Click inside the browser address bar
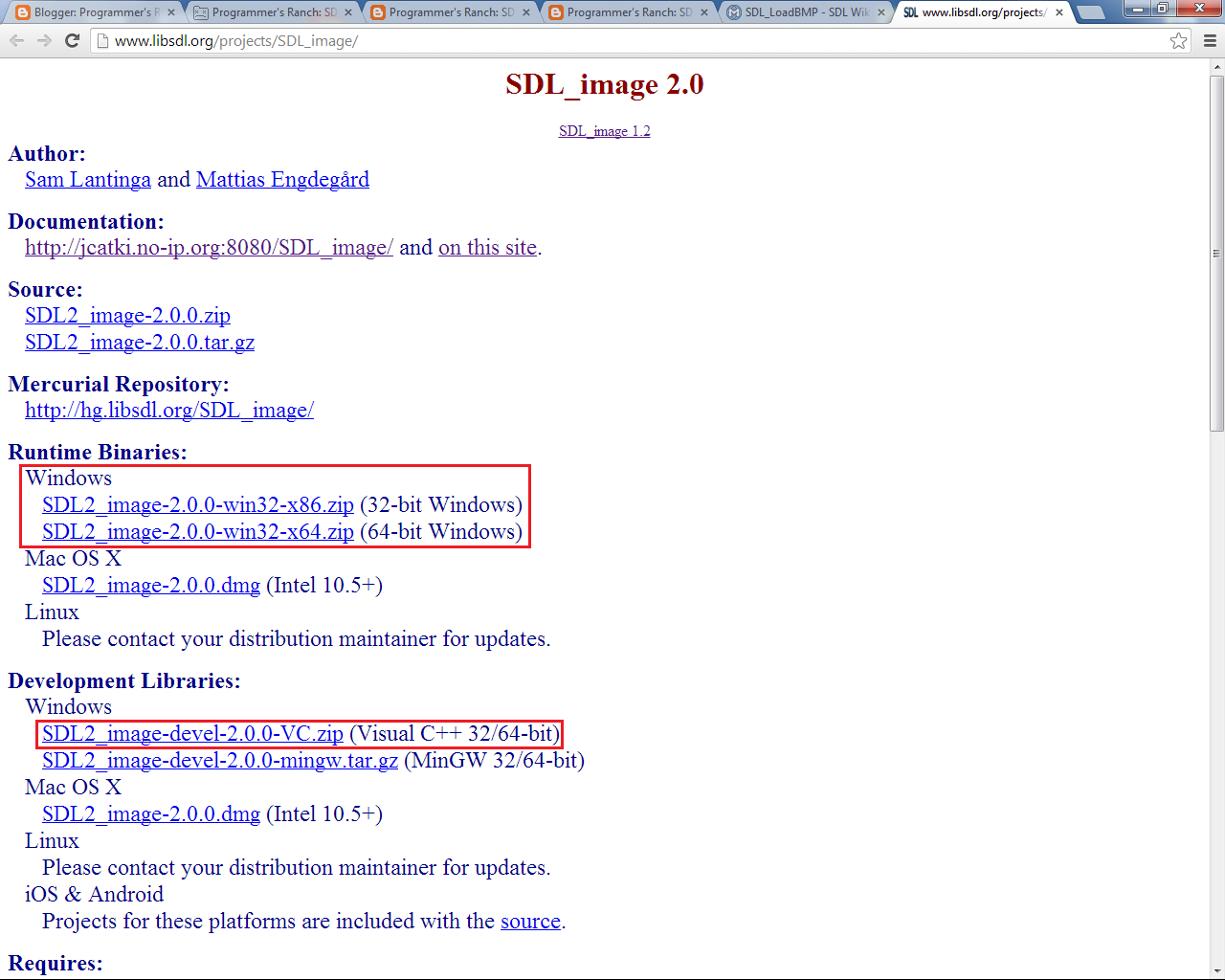The width and height of the screenshot is (1225, 980). click(383, 41)
